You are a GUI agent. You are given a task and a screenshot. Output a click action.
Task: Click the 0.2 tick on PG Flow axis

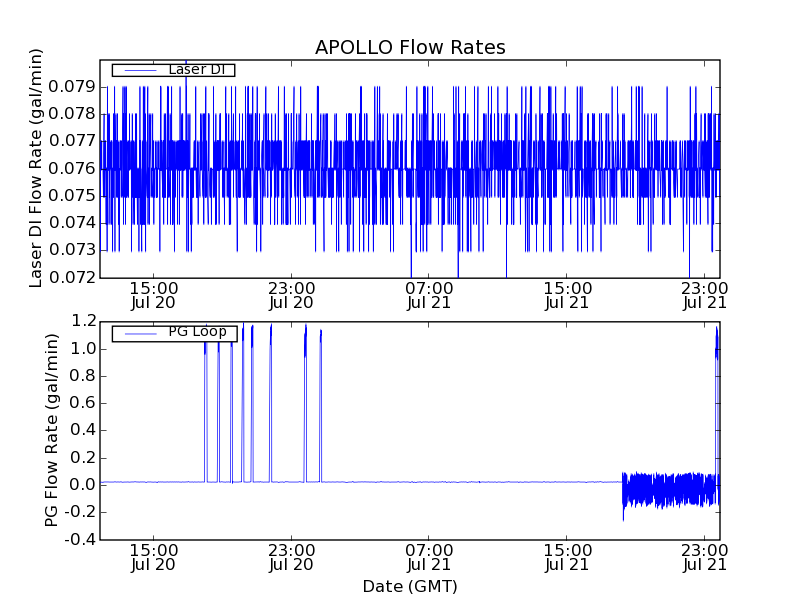pyautogui.click(x=83, y=458)
